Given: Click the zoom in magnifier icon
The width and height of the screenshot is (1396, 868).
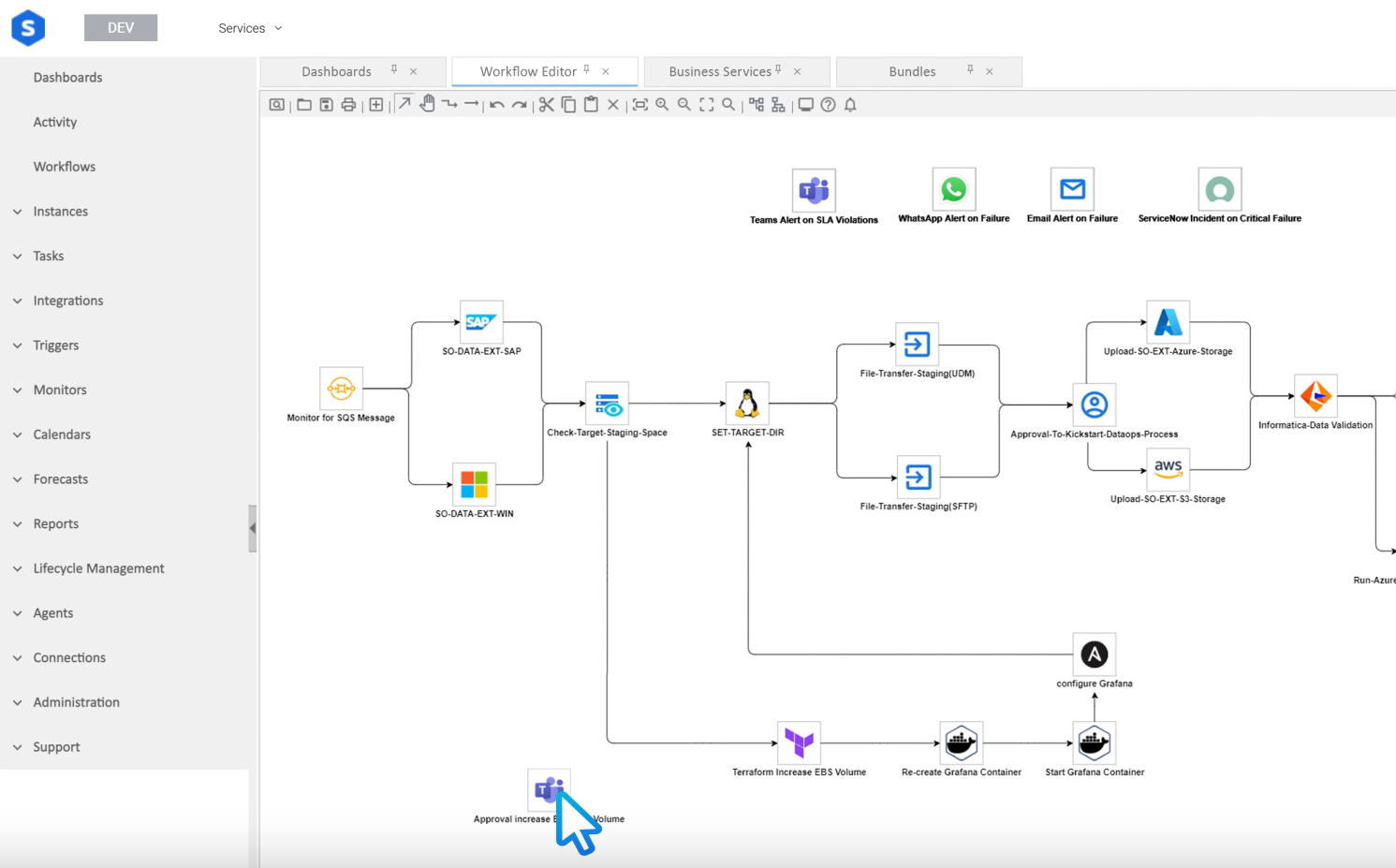Looking at the screenshot, I should 662,105.
